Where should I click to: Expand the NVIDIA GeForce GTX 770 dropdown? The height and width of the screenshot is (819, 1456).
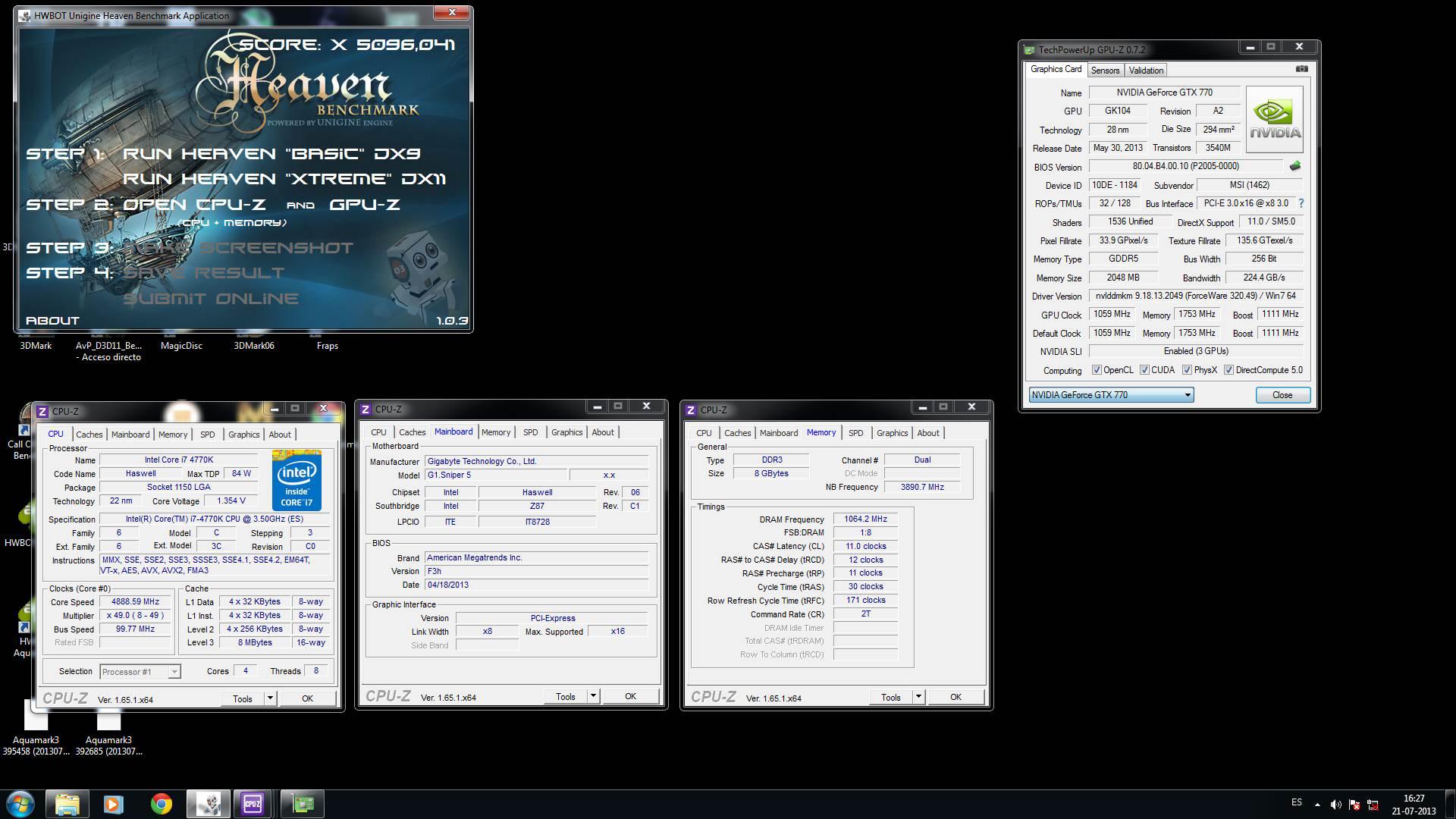(1188, 395)
